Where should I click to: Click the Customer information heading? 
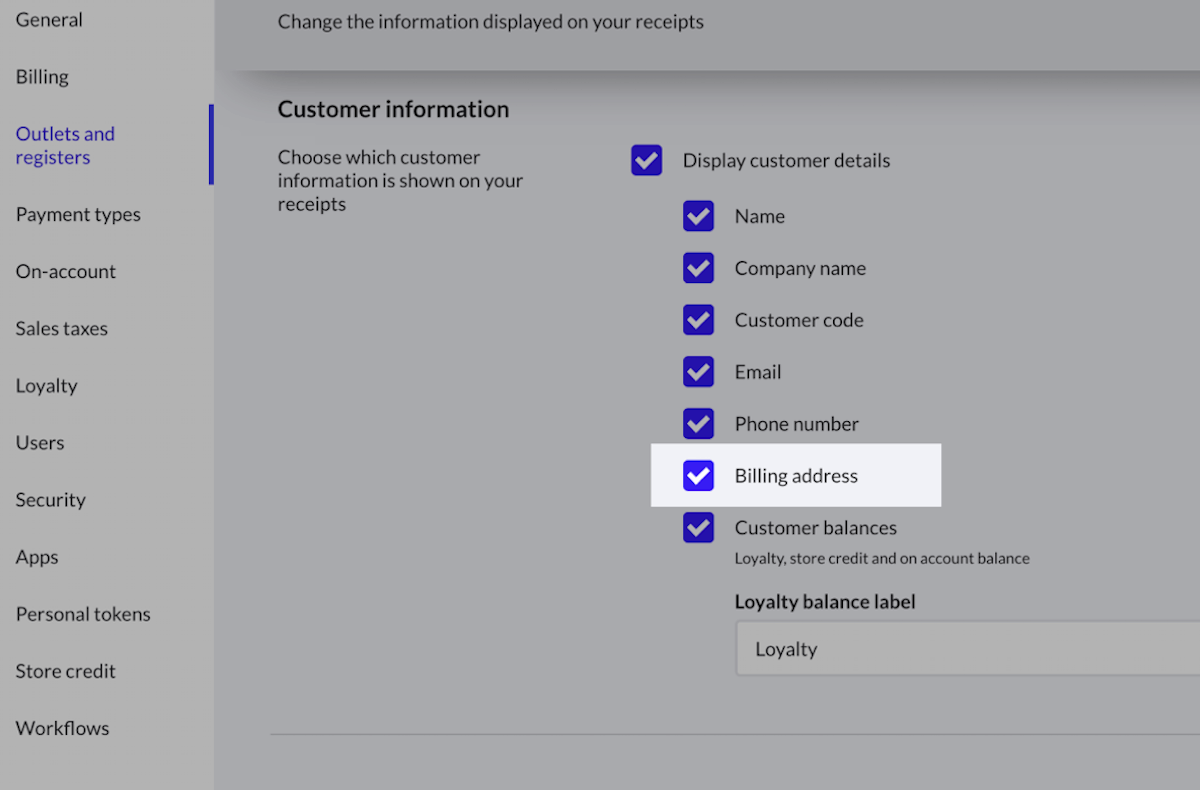(393, 109)
